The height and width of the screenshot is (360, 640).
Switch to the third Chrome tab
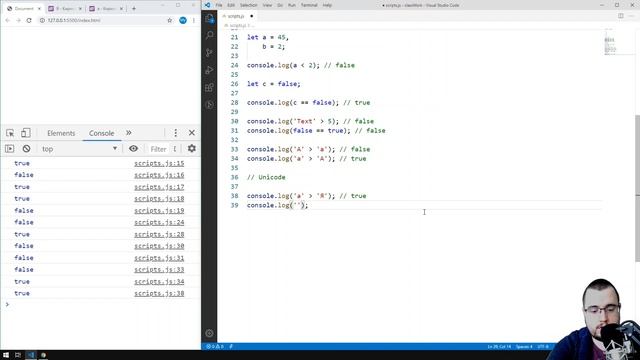click(106, 9)
